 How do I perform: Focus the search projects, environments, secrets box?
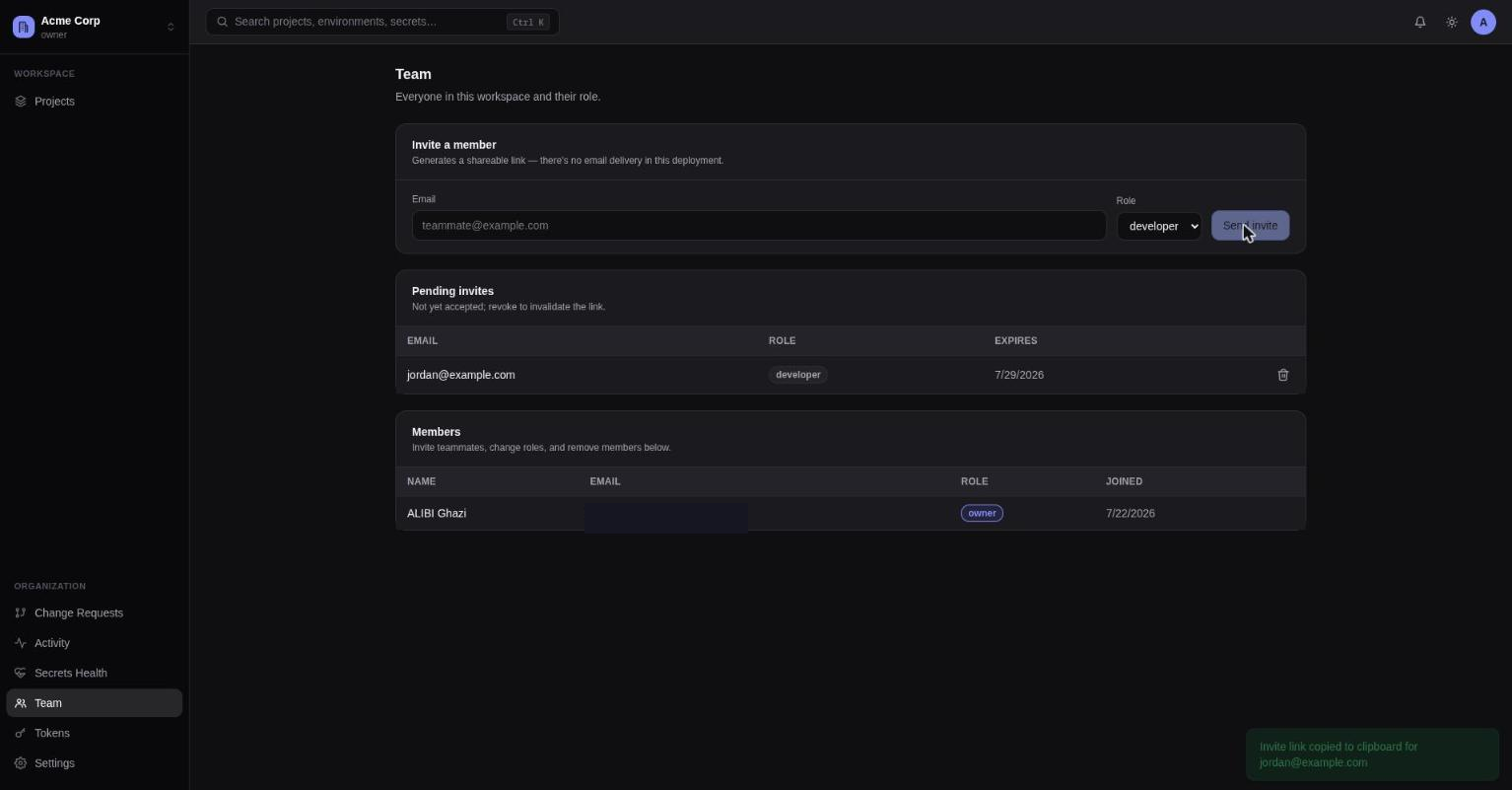[x=382, y=22]
